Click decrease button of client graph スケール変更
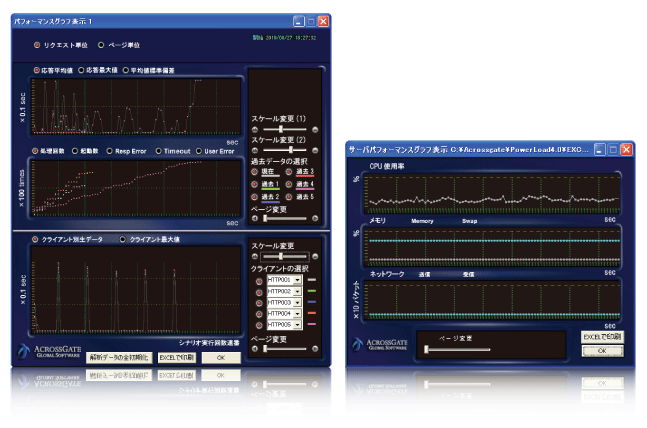 (255, 256)
